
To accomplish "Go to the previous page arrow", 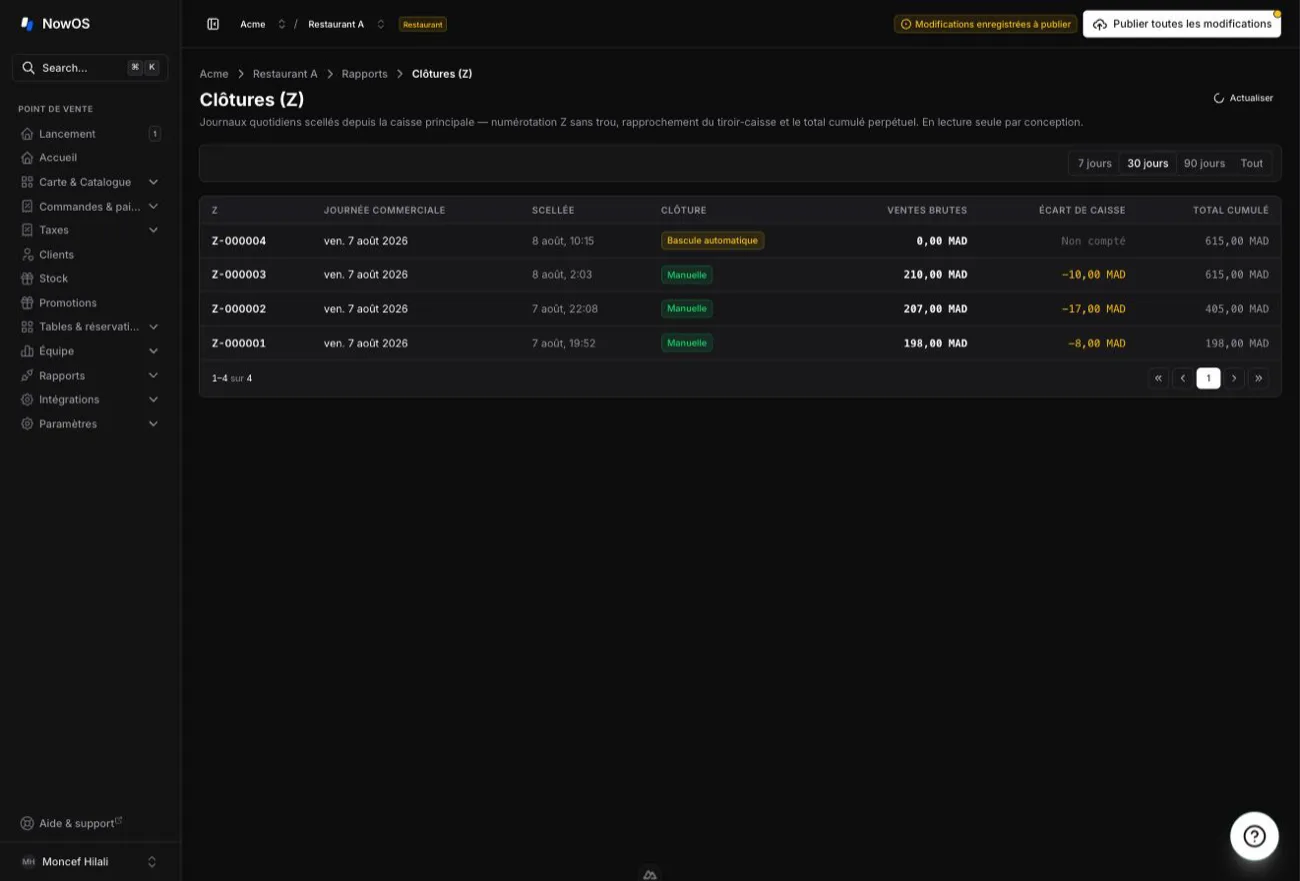I will pyautogui.click(x=1183, y=378).
